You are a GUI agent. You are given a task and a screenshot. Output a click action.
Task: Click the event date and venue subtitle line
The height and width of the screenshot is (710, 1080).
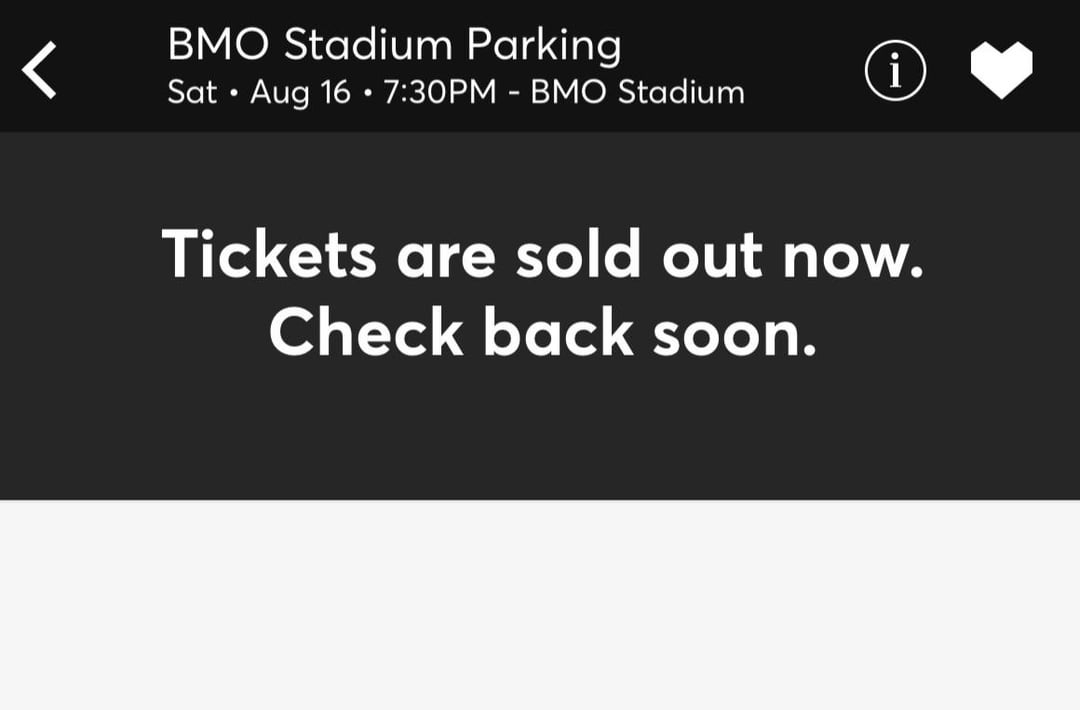pos(456,93)
